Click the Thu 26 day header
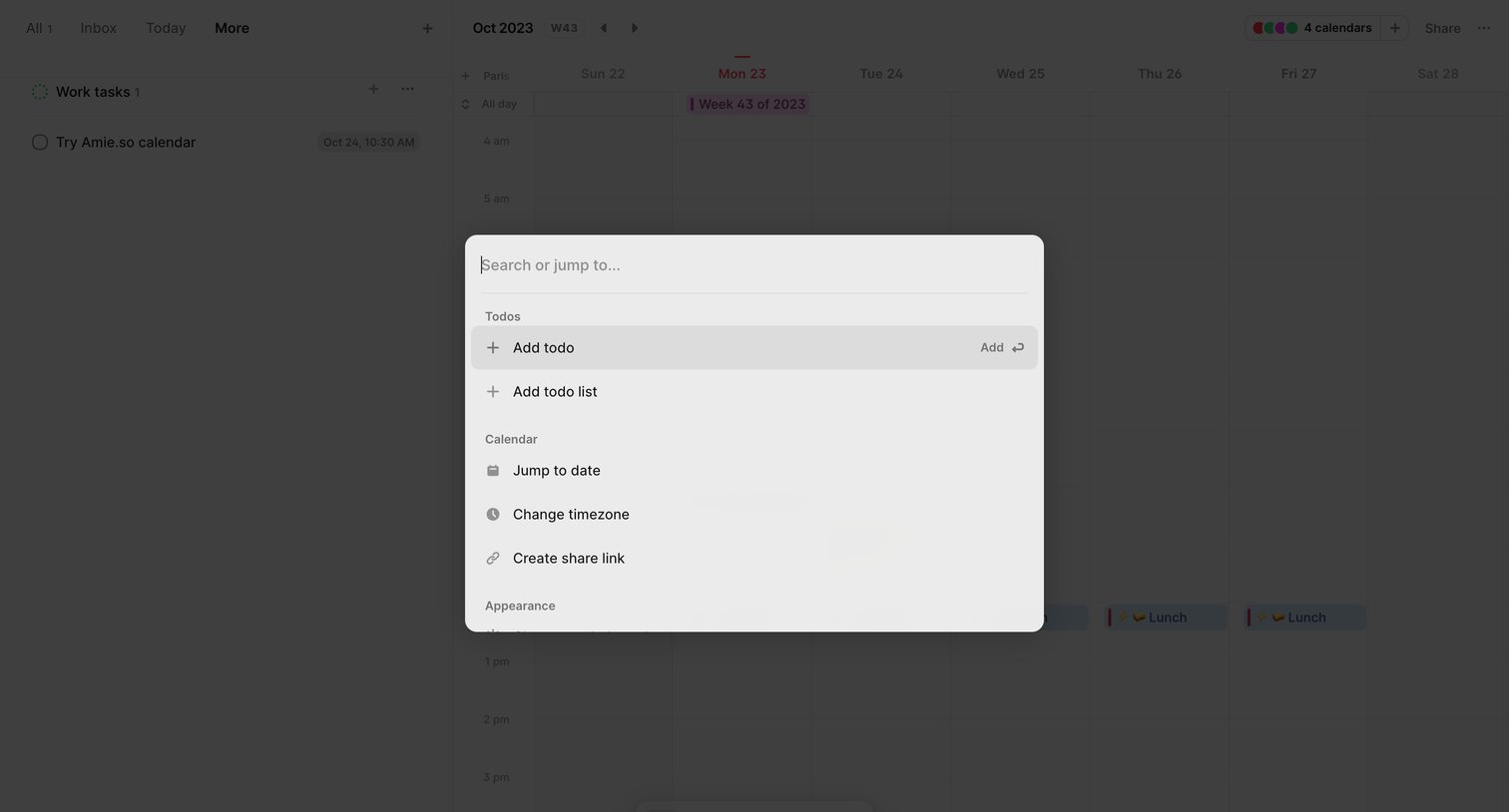The width and height of the screenshot is (1509, 812). (x=1160, y=74)
